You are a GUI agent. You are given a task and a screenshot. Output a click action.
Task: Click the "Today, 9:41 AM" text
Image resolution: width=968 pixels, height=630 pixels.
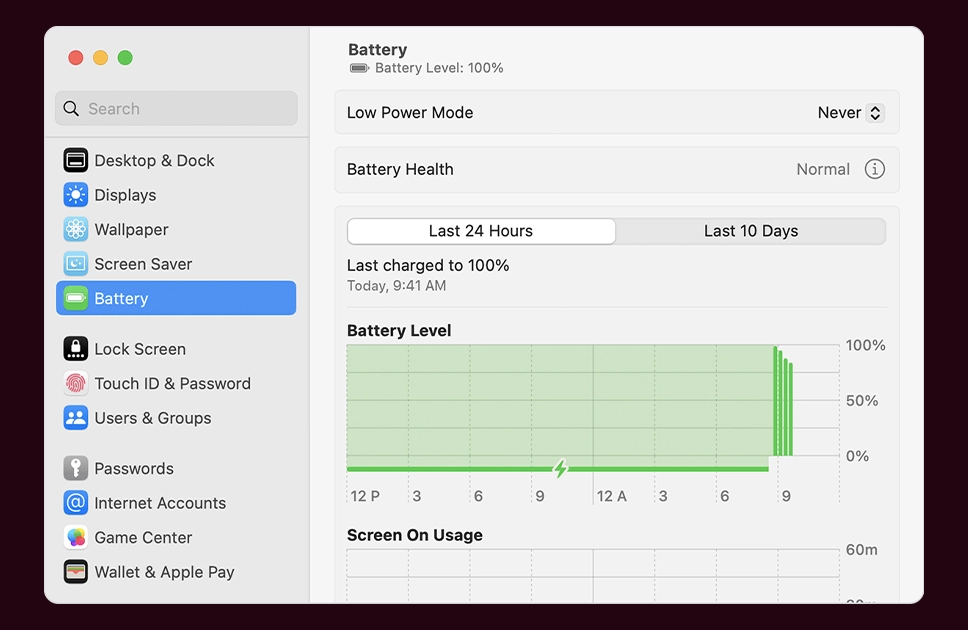(396, 286)
